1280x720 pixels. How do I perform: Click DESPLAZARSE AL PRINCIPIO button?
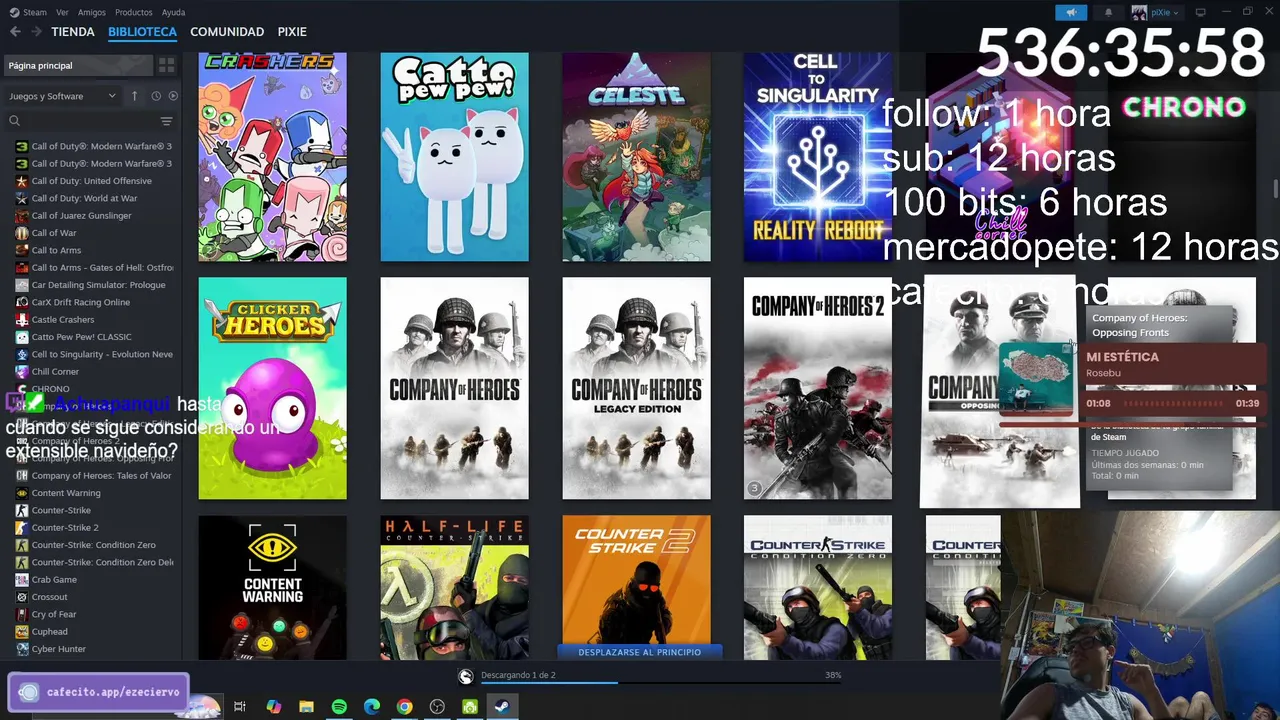[640, 652]
